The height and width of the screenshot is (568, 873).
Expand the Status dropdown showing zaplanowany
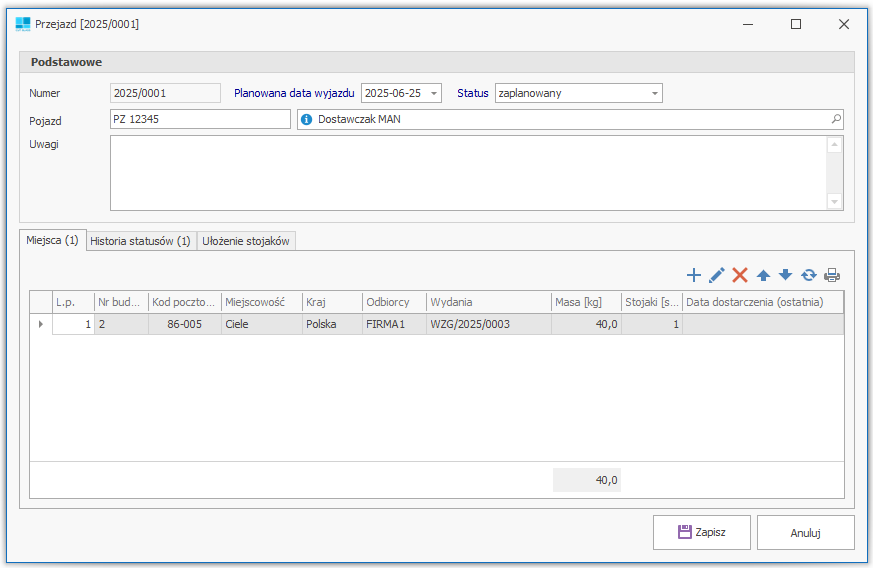coord(655,93)
